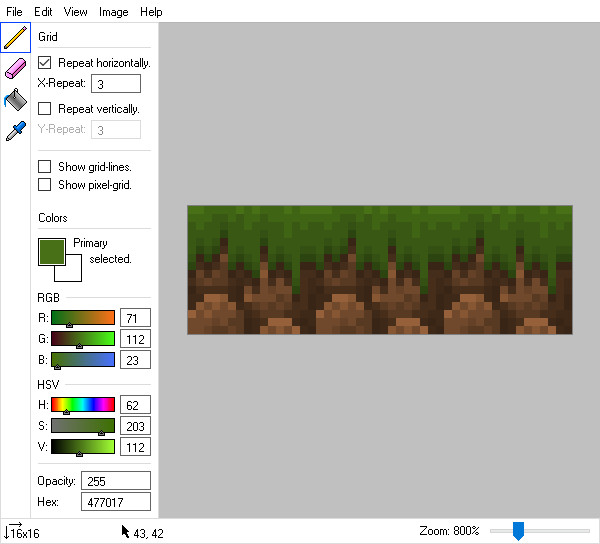The height and width of the screenshot is (544, 600).
Task: Select the Pencil drawing tool
Action: pyautogui.click(x=15, y=37)
